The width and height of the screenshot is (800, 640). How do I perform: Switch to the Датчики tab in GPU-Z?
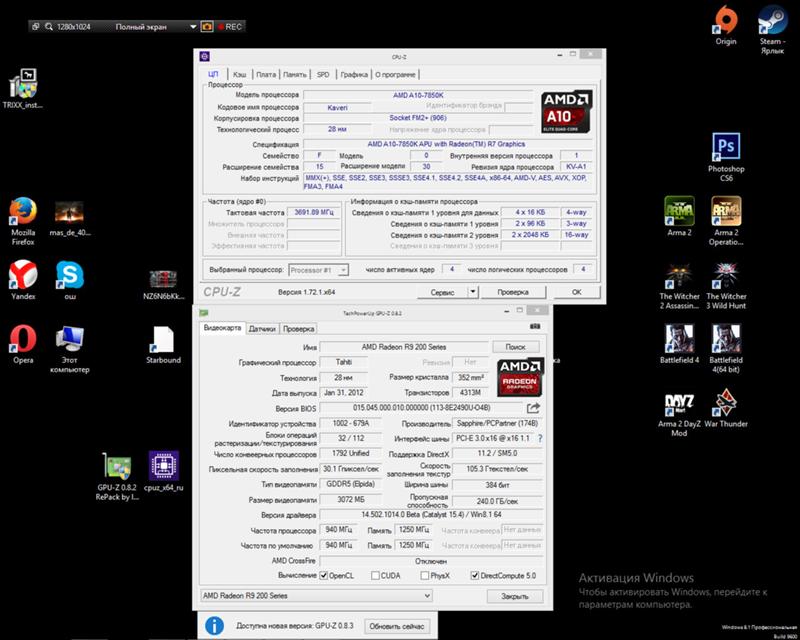(262, 328)
